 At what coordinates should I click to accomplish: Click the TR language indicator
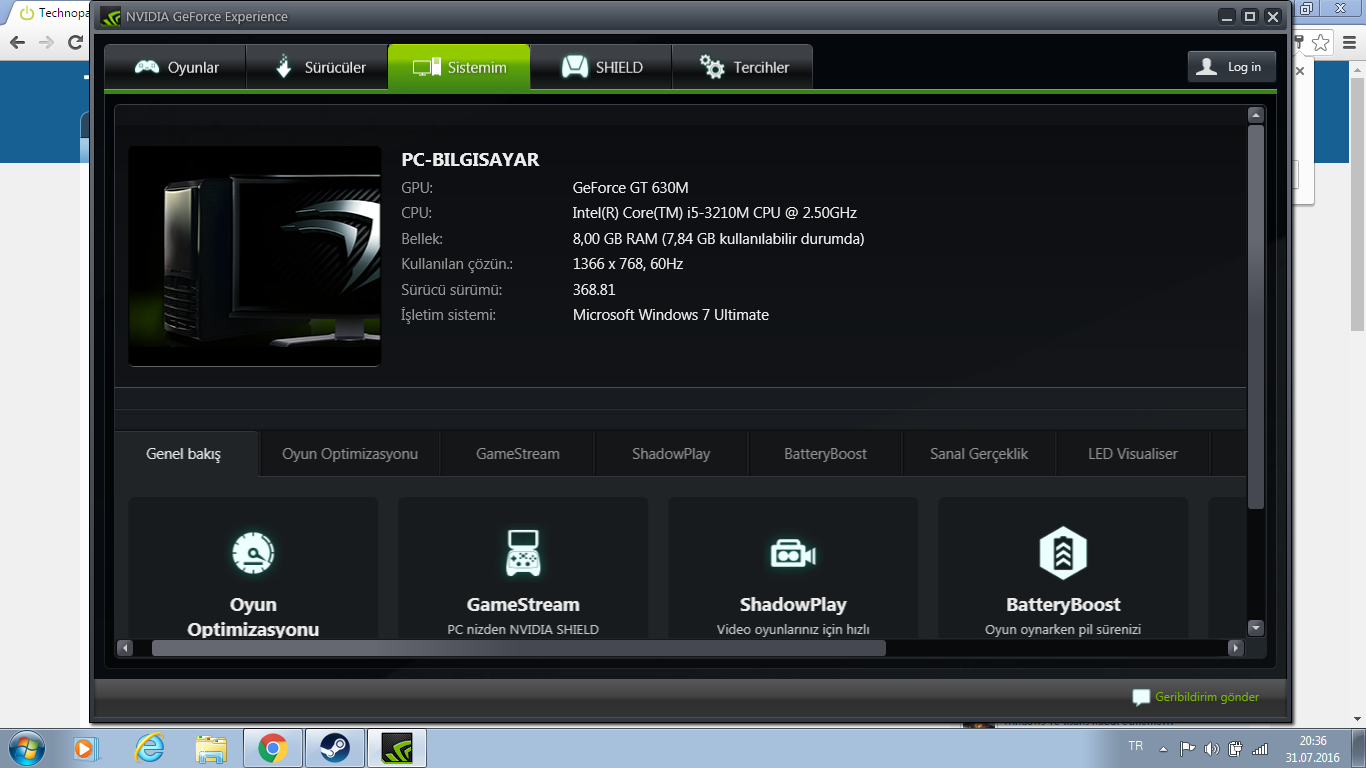coord(1135,747)
